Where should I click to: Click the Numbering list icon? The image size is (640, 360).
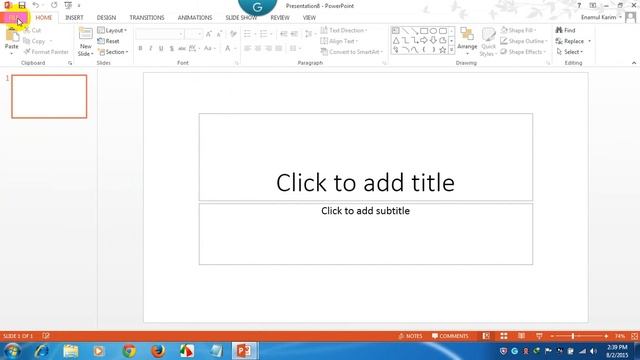click(264, 34)
